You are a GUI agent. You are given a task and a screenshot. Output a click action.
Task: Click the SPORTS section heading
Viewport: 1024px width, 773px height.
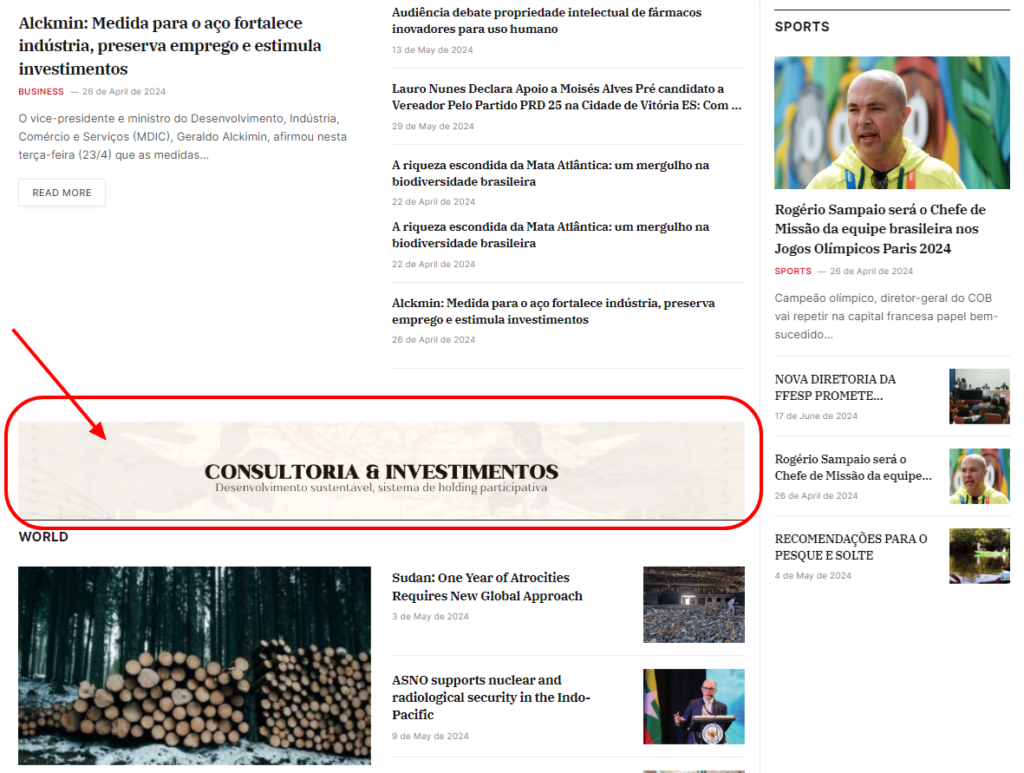[x=801, y=26]
